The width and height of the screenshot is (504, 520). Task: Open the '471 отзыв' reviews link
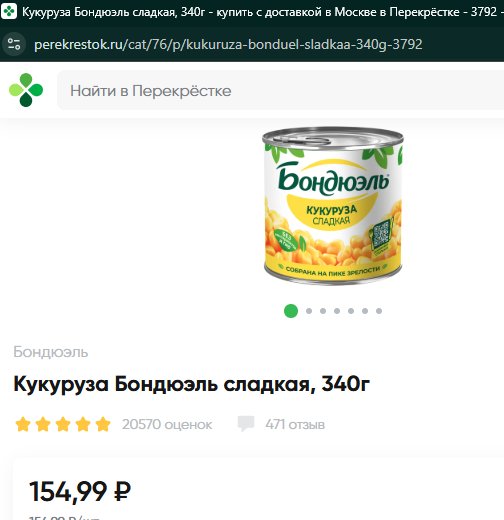295,424
